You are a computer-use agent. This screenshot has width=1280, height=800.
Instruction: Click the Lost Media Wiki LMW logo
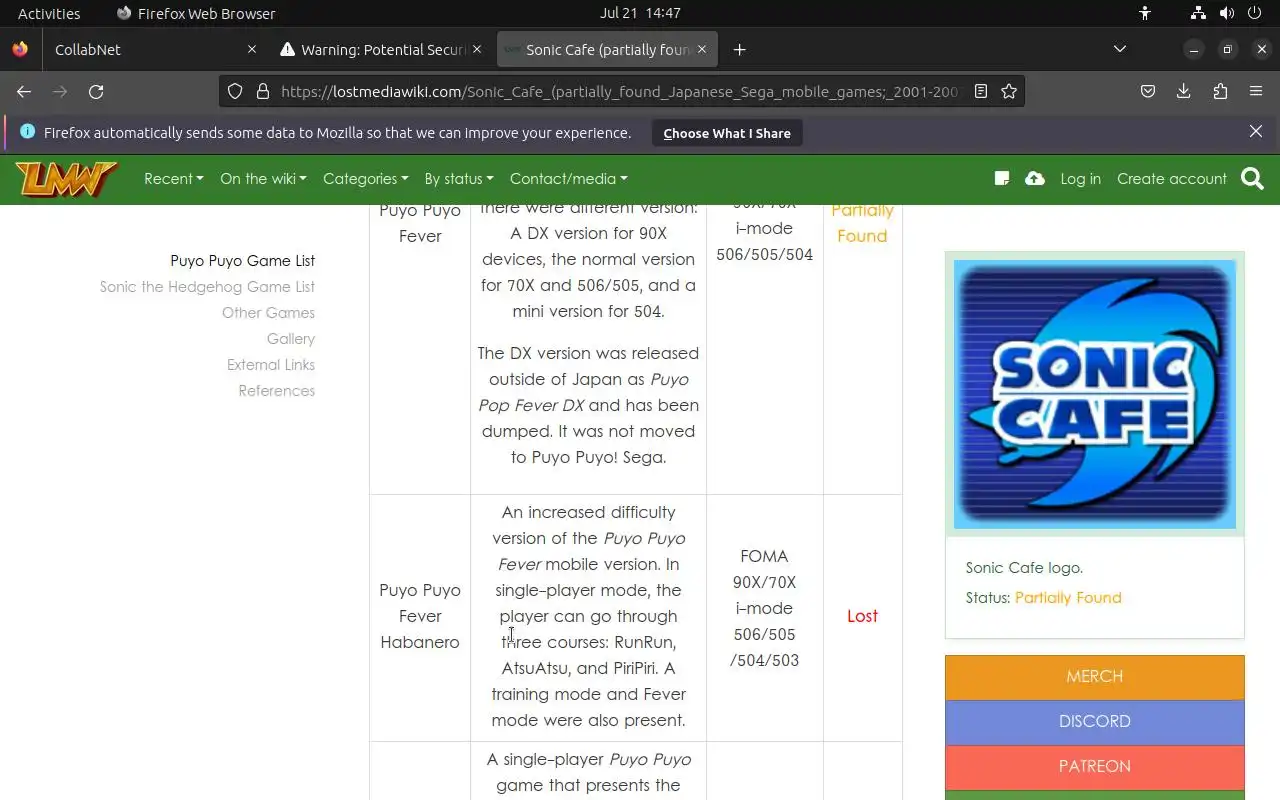pyautogui.click(x=67, y=179)
